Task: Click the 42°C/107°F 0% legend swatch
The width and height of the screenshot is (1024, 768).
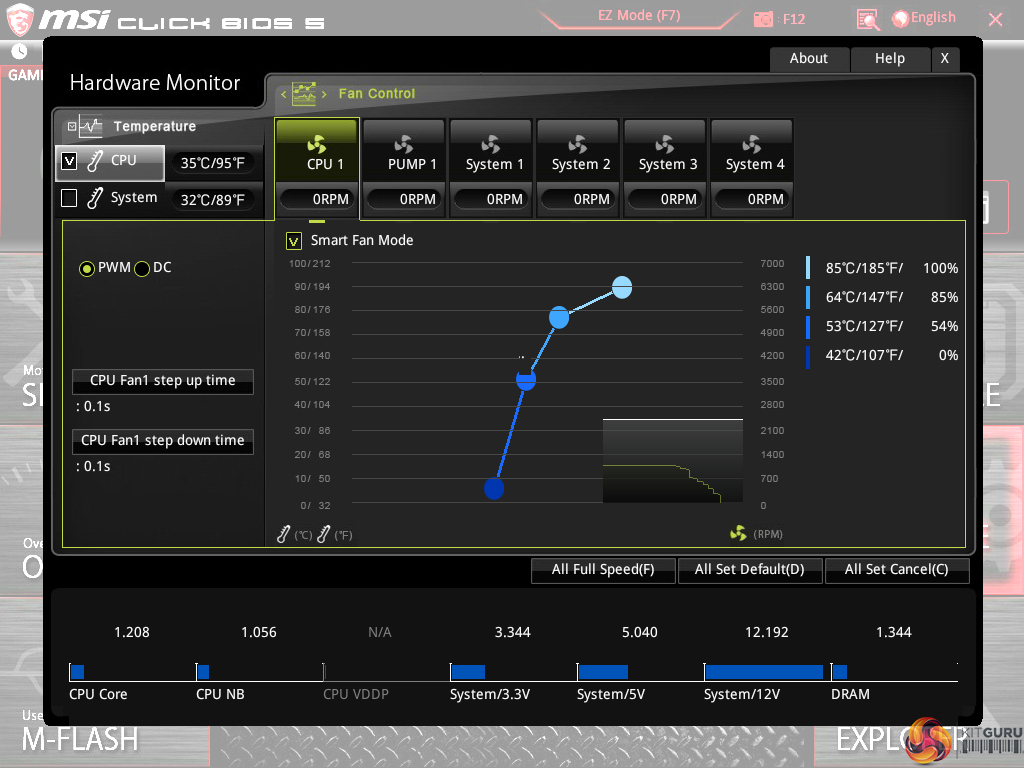Action: (x=808, y=356)
